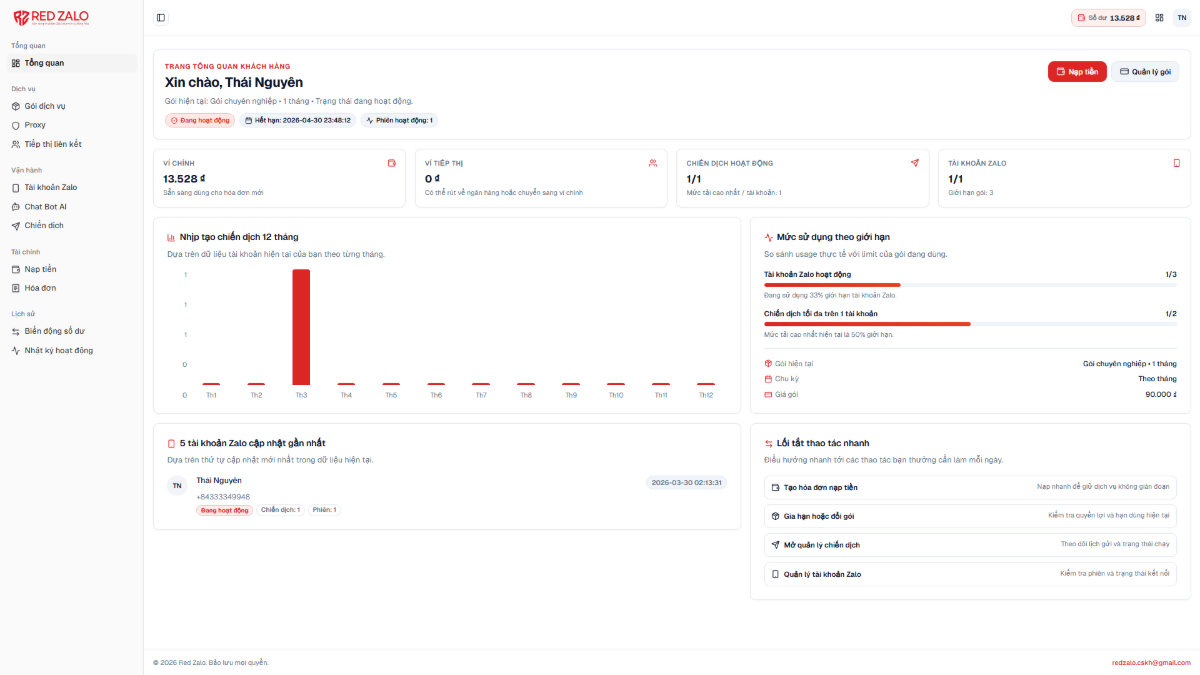Click the 2026-03-30 02:13:31 timestamp
1200x675 pixels.
[687, 482]
